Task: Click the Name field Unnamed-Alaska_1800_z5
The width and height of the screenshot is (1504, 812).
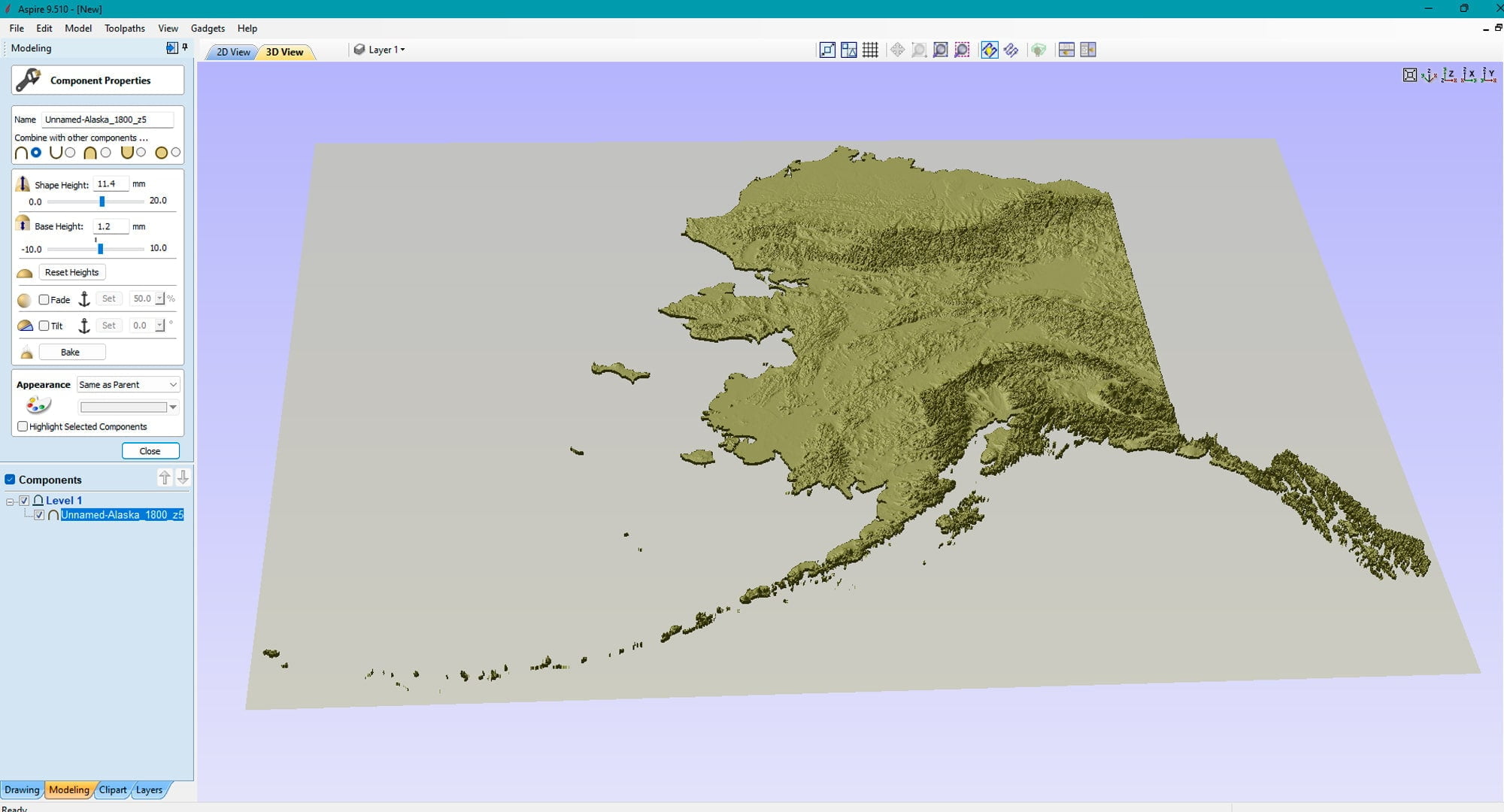Action: click(x=108, y=120)
